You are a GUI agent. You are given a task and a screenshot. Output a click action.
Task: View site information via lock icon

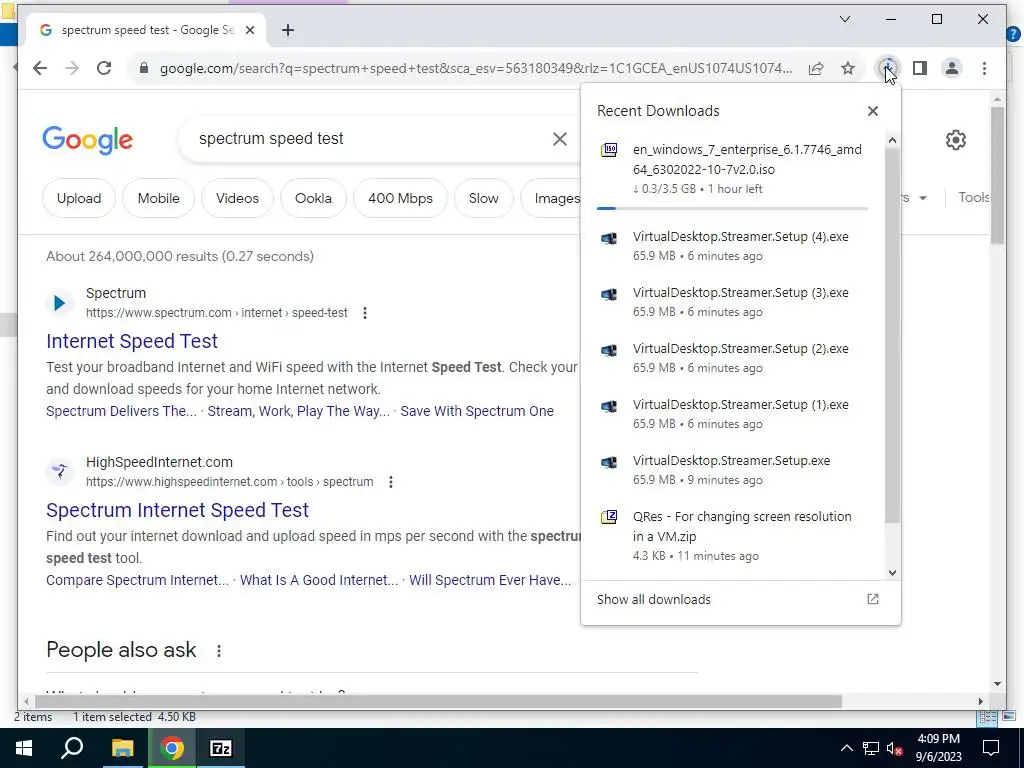point(144,68)
